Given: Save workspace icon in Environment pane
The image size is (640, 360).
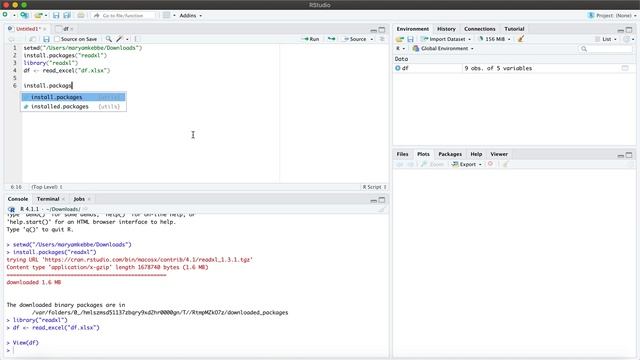Looking at the screenshot, I should (x=410, y=39).
